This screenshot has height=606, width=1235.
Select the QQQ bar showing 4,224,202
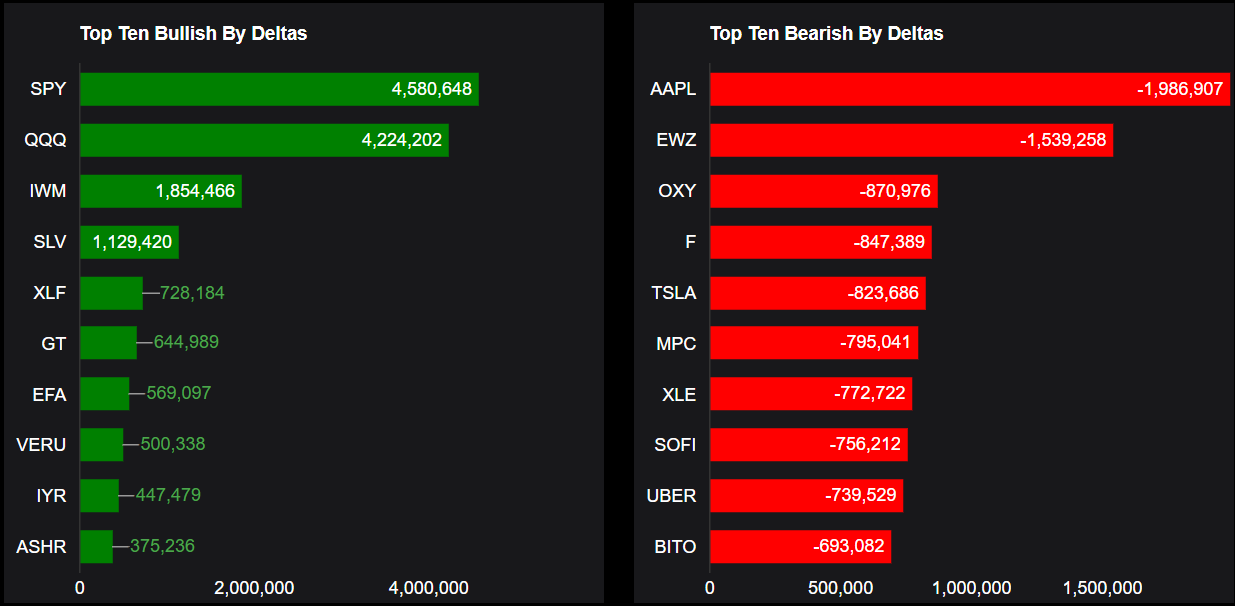(264, 140)
